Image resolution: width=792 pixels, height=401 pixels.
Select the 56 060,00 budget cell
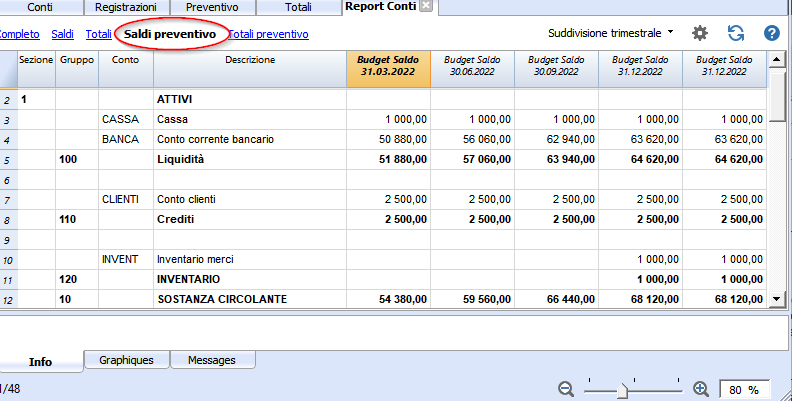(x=472, y=139)
